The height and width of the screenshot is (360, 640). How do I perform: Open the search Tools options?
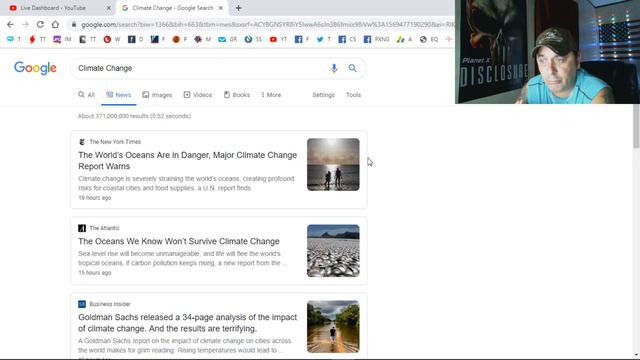(x=353, y=95)
